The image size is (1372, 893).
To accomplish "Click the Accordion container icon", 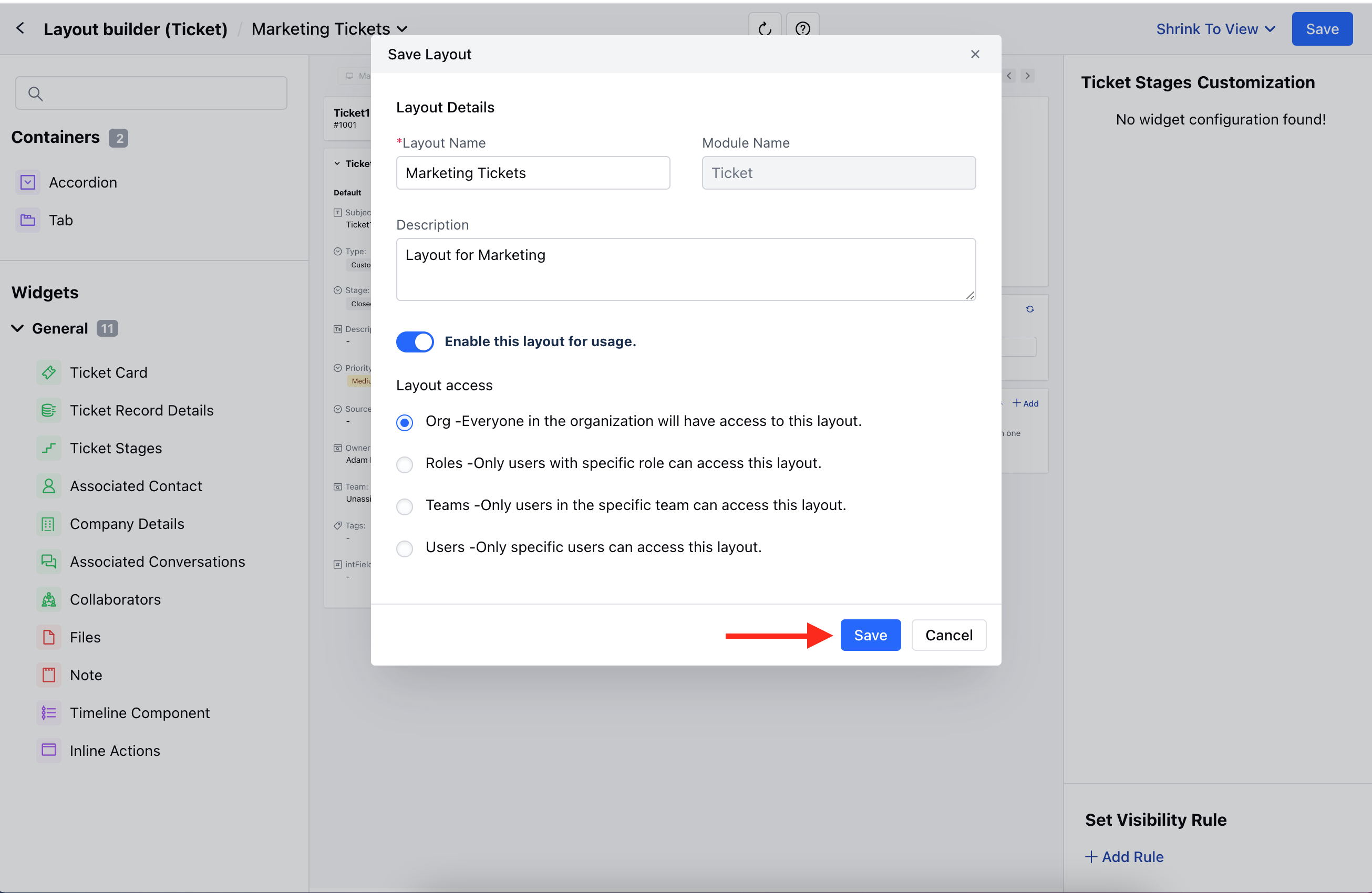I will coord(27,182).
